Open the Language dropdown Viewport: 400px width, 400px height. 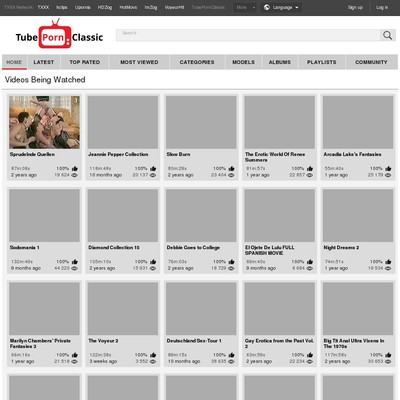281,7
